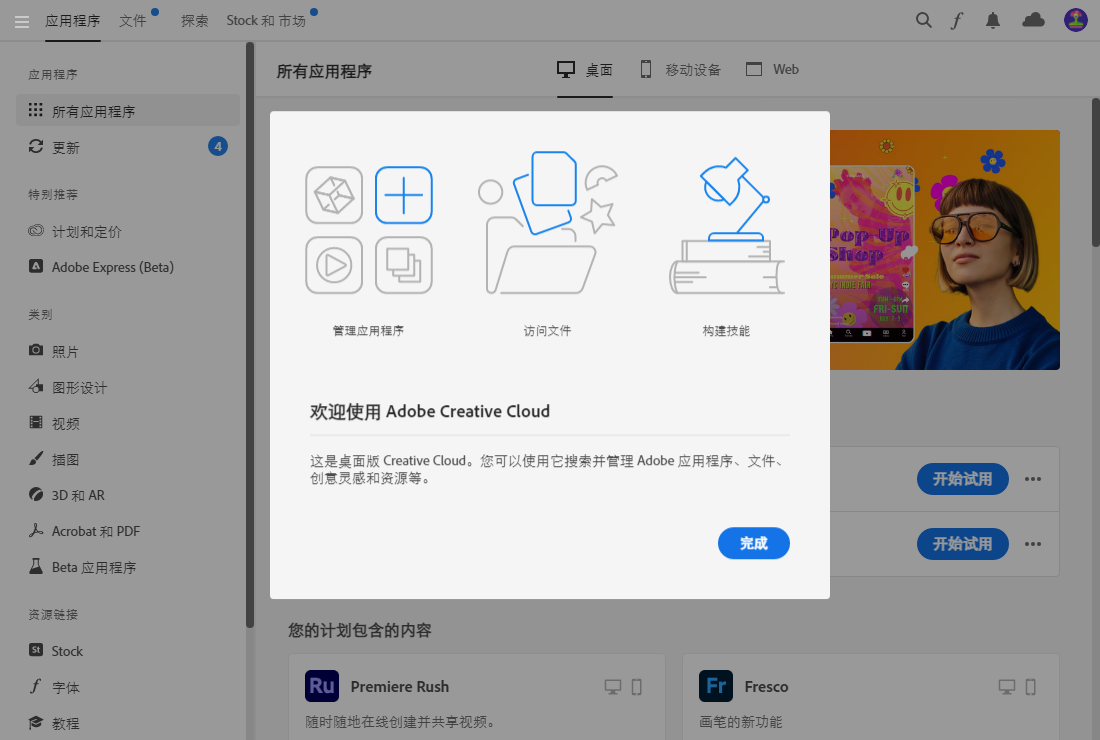This screenshot has height=740, width=1100.
Task: Click the sidebar vertical scrollbar
Action: click(250, 335)
